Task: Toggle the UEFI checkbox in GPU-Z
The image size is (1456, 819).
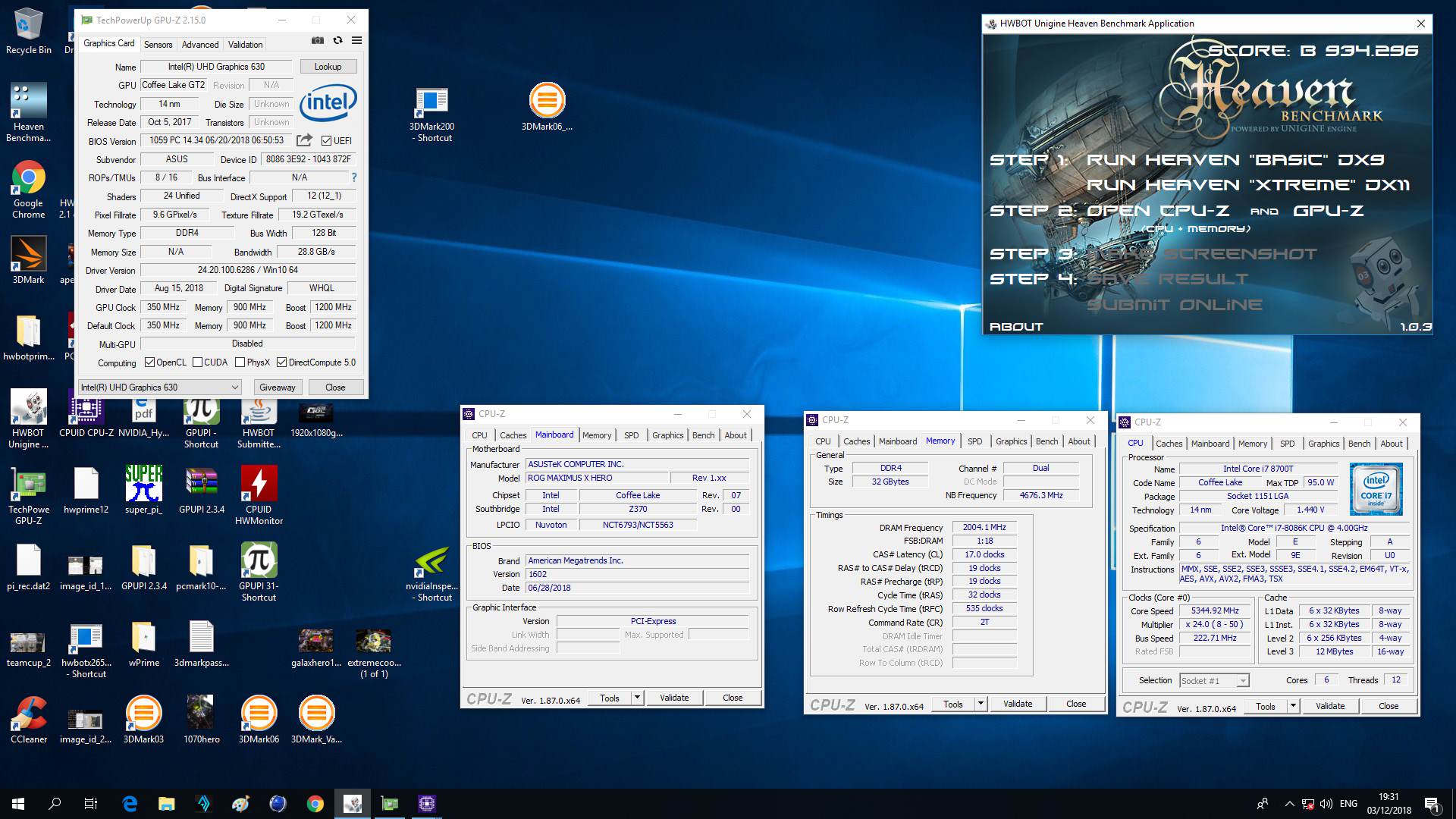Action: [x=326, y=140]
